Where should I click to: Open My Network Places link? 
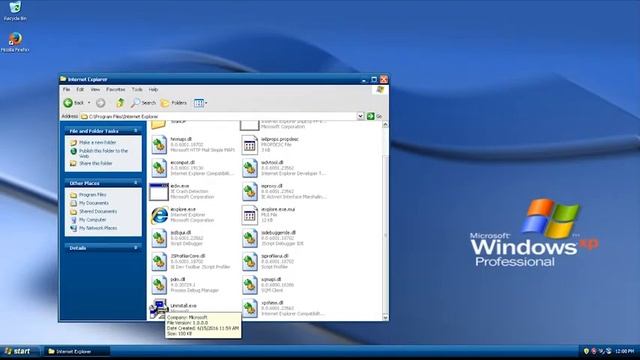pos(98,228)
